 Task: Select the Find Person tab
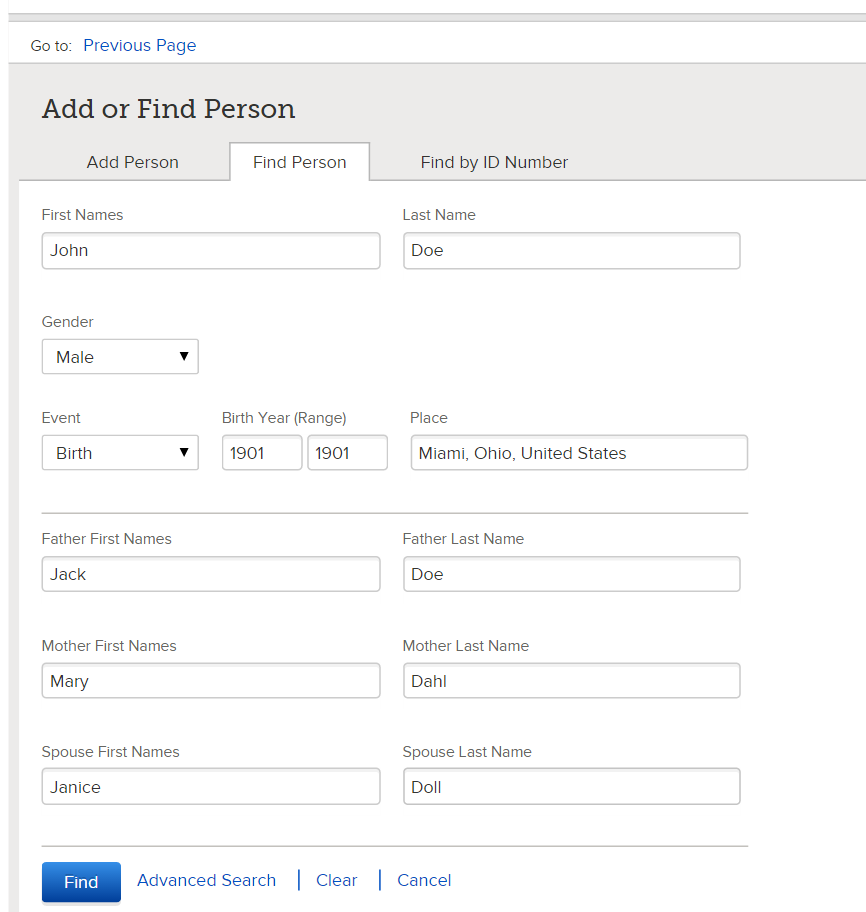point(299,162)
